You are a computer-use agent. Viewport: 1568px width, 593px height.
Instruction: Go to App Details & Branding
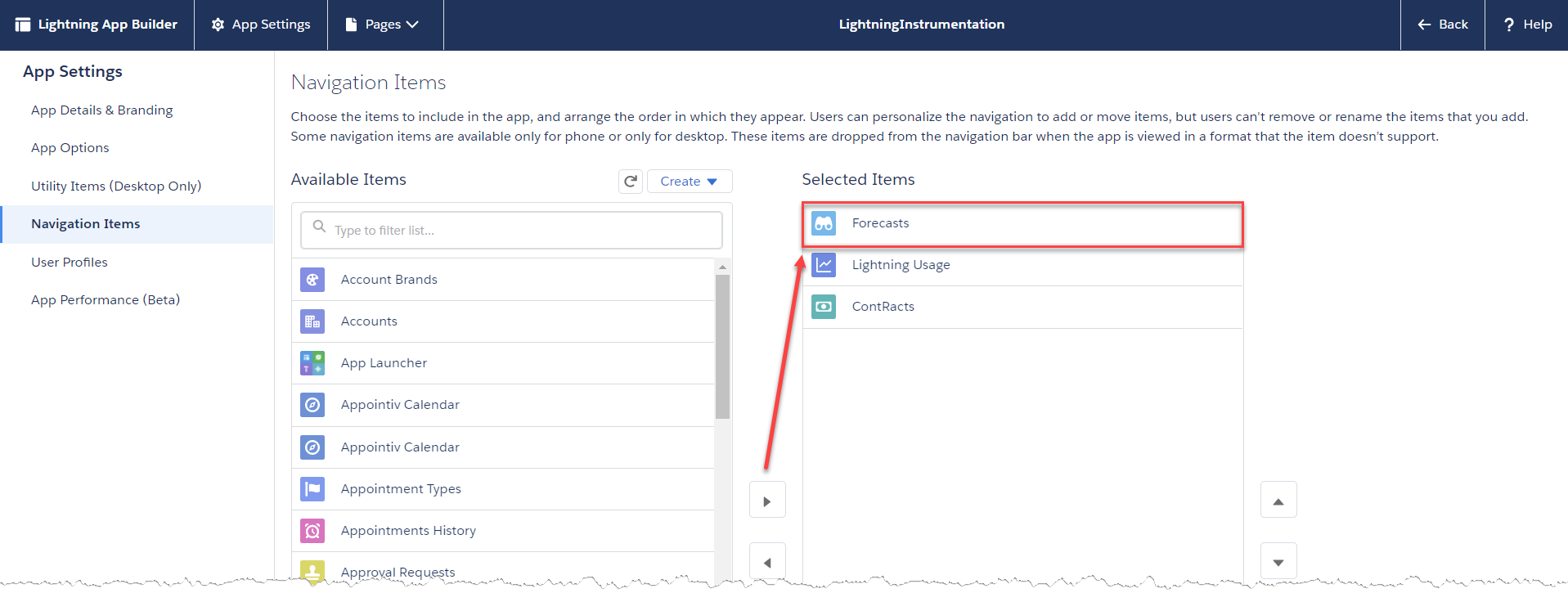coord(102,110)
